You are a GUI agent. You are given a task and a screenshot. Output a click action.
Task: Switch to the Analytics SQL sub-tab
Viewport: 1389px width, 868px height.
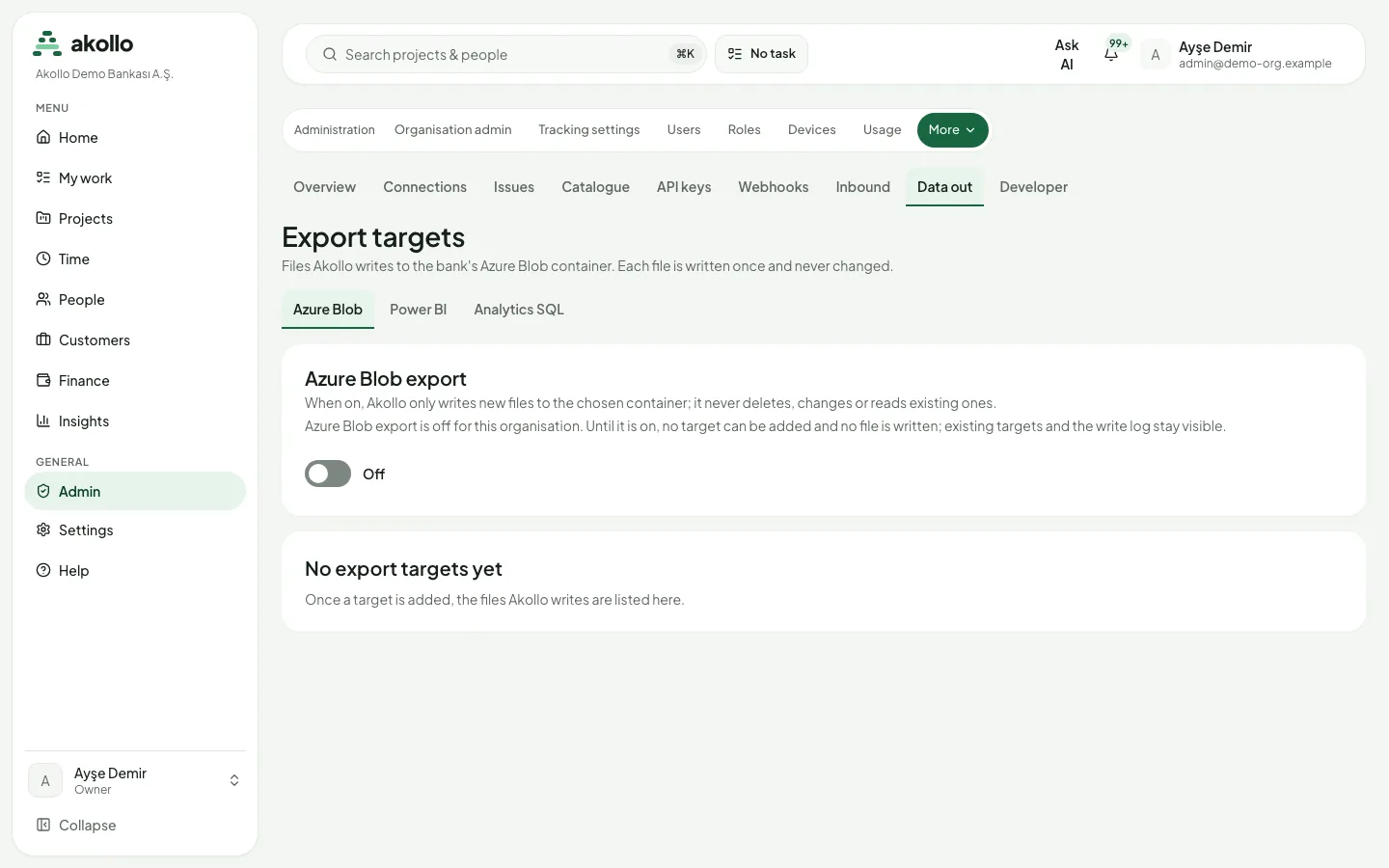[519, 310]
